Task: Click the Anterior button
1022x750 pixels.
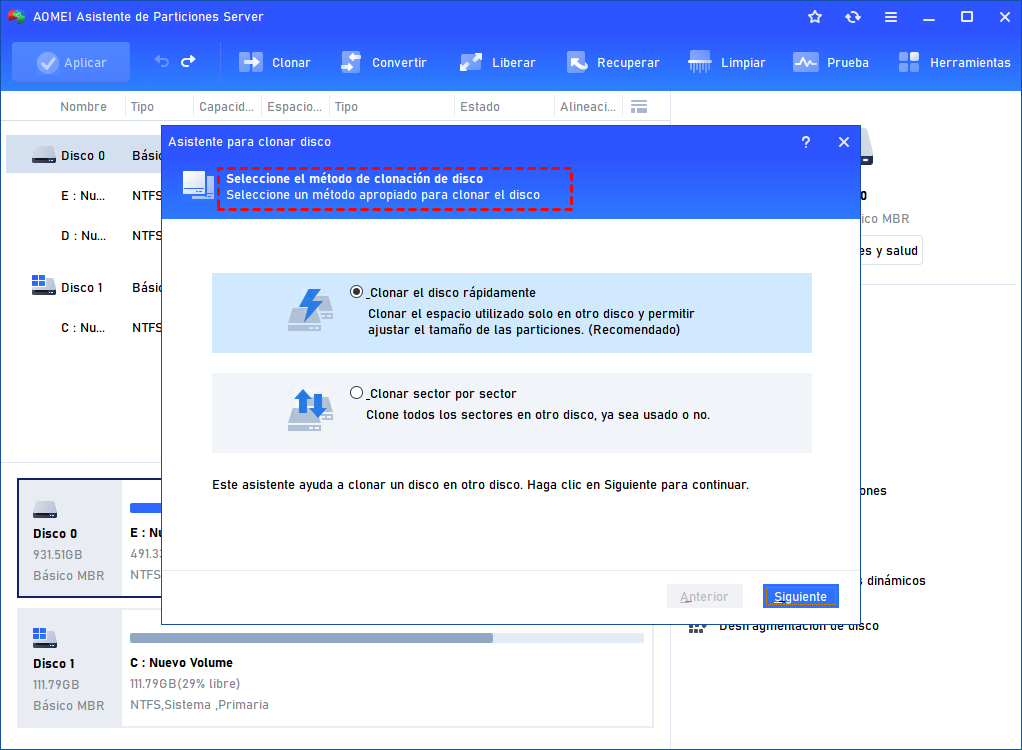Action: click(x=704, y=596)
